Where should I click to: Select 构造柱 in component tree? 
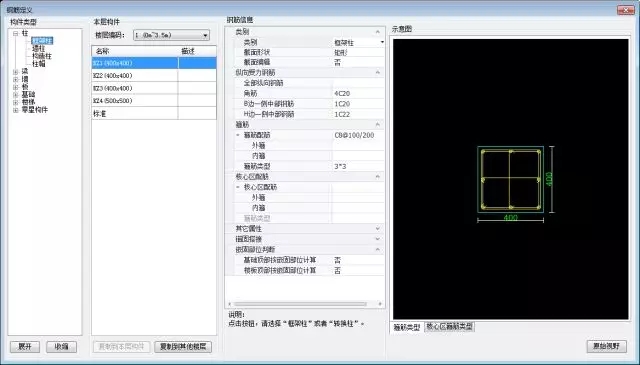pyautogui.click(x=42, y=56)
